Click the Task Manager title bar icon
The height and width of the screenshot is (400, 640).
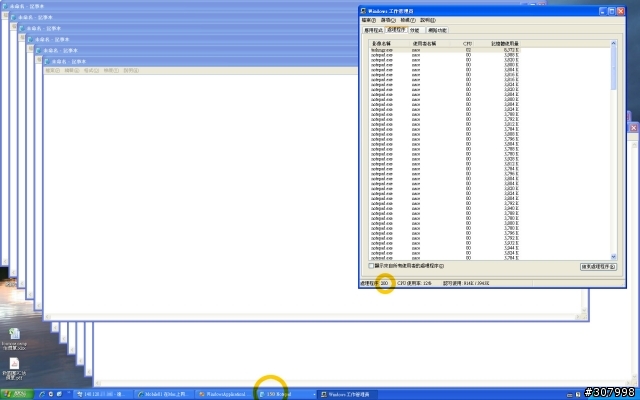[x=363, y=11]
